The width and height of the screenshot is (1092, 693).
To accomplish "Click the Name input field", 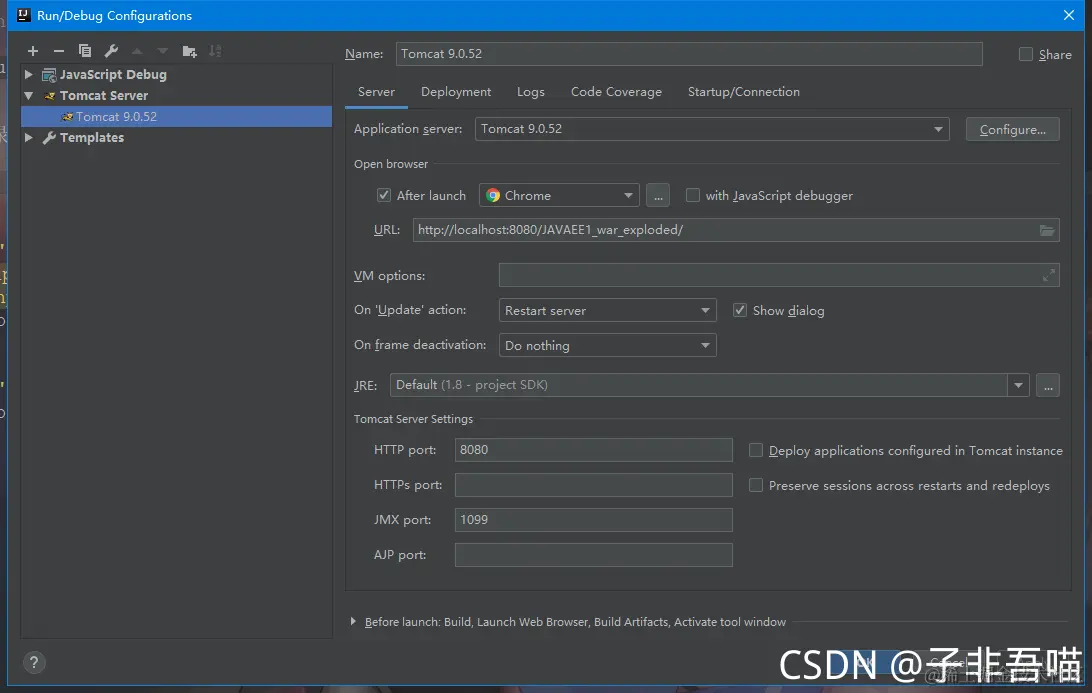I will [689, 54].
